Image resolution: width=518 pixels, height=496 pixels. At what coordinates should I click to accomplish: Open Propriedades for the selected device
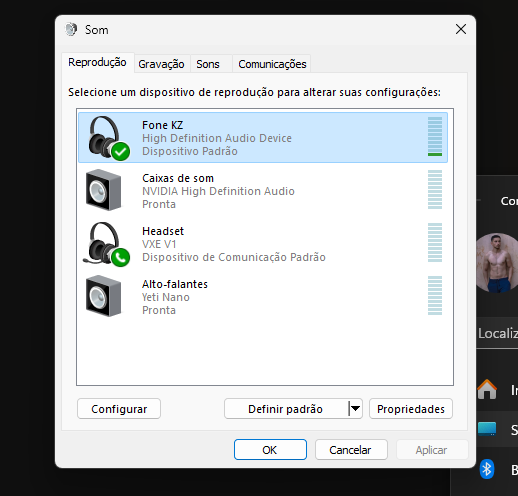click(x=411, y=409)
